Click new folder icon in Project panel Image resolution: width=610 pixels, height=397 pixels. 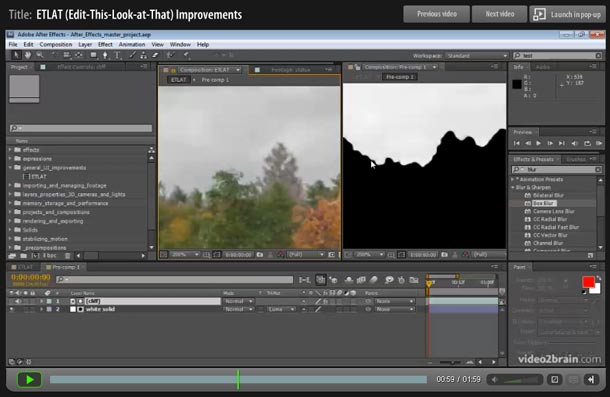point(24,256)
